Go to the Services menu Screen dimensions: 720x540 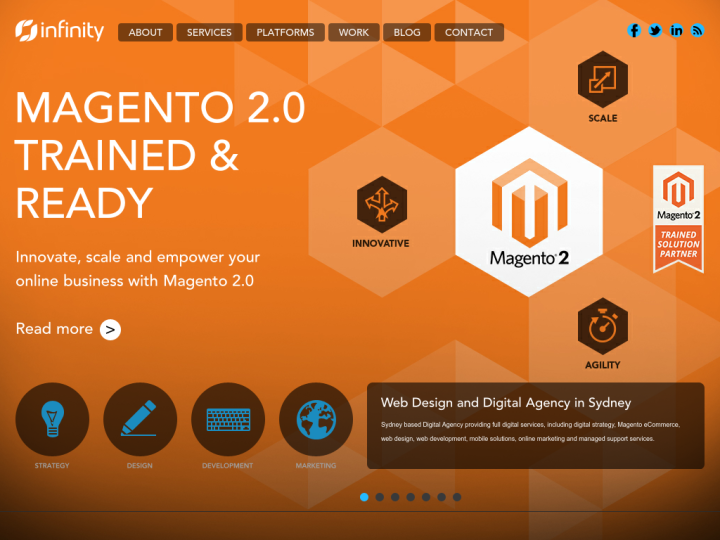(x=209, y=32)
